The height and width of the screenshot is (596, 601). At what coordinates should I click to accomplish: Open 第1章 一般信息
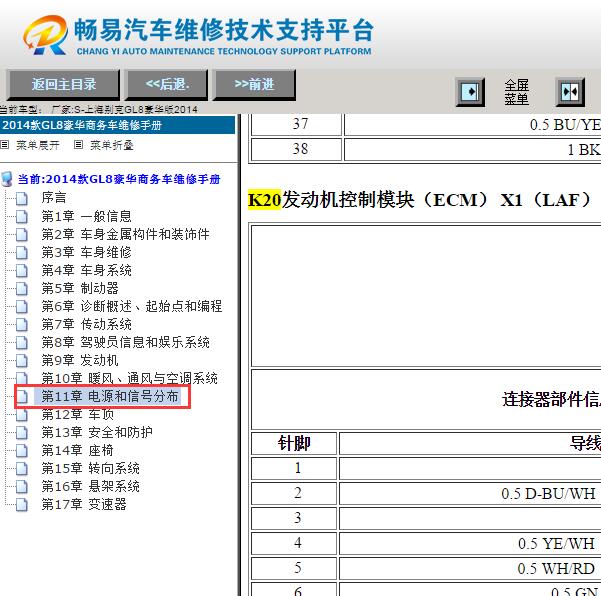click(x=86, y=216)
